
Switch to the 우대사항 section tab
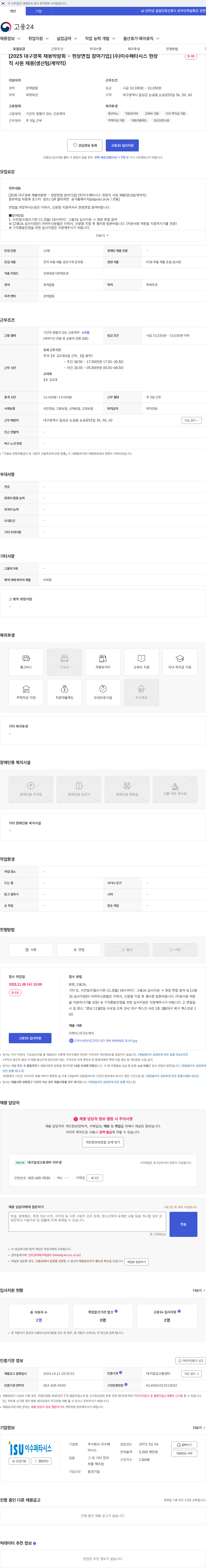[x=96, y=49]
